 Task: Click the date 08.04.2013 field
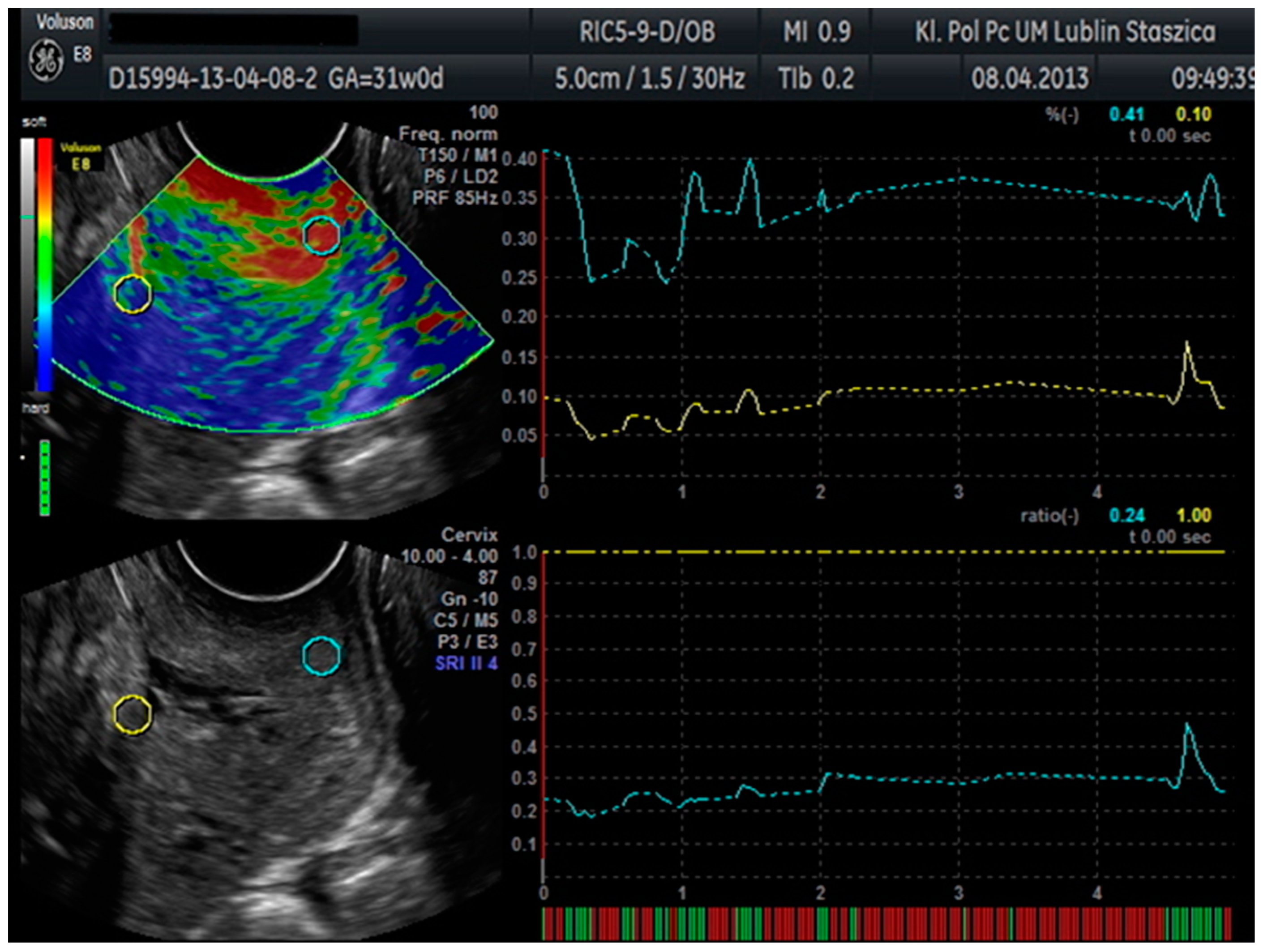point(1029,78)
